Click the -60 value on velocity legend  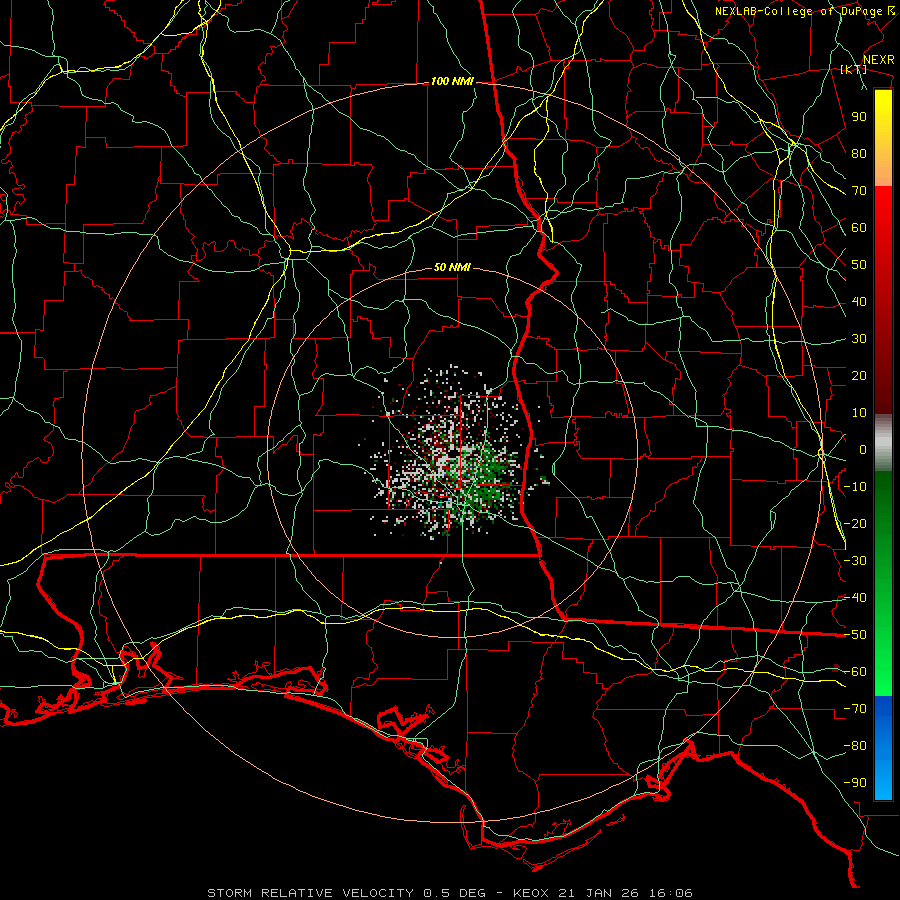coord(855,672)
